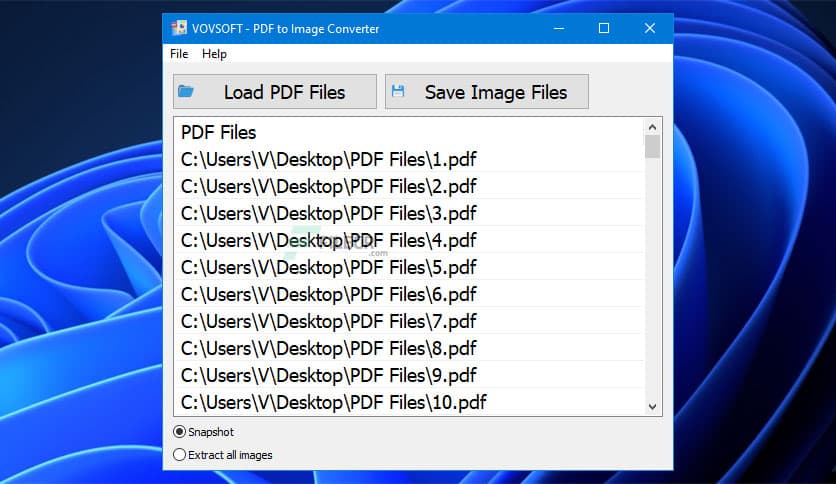836x484 pixels.
Task: Open the File menu
Action: (179, 54)
